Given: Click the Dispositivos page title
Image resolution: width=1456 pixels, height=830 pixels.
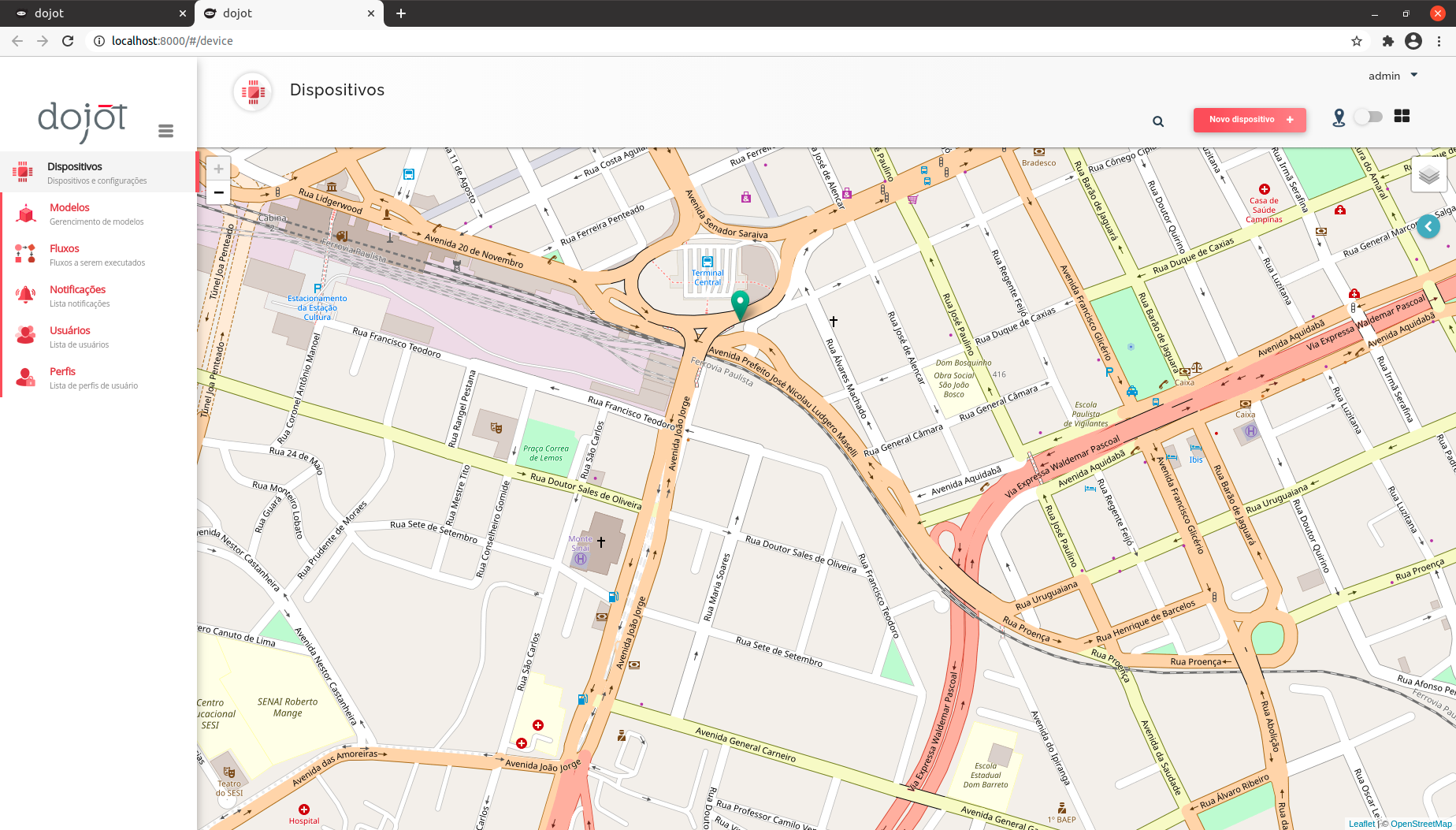Looking at the screenshot, I should tap(337, 90).
